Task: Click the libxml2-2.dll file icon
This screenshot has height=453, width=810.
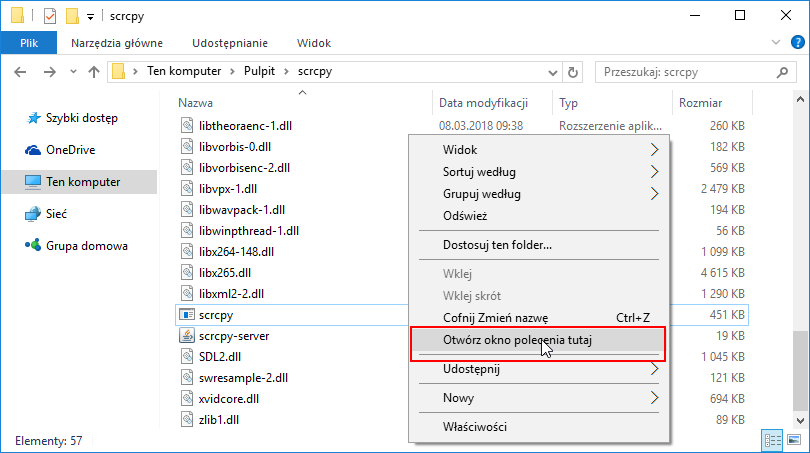Action: click(x=186, y=293)
